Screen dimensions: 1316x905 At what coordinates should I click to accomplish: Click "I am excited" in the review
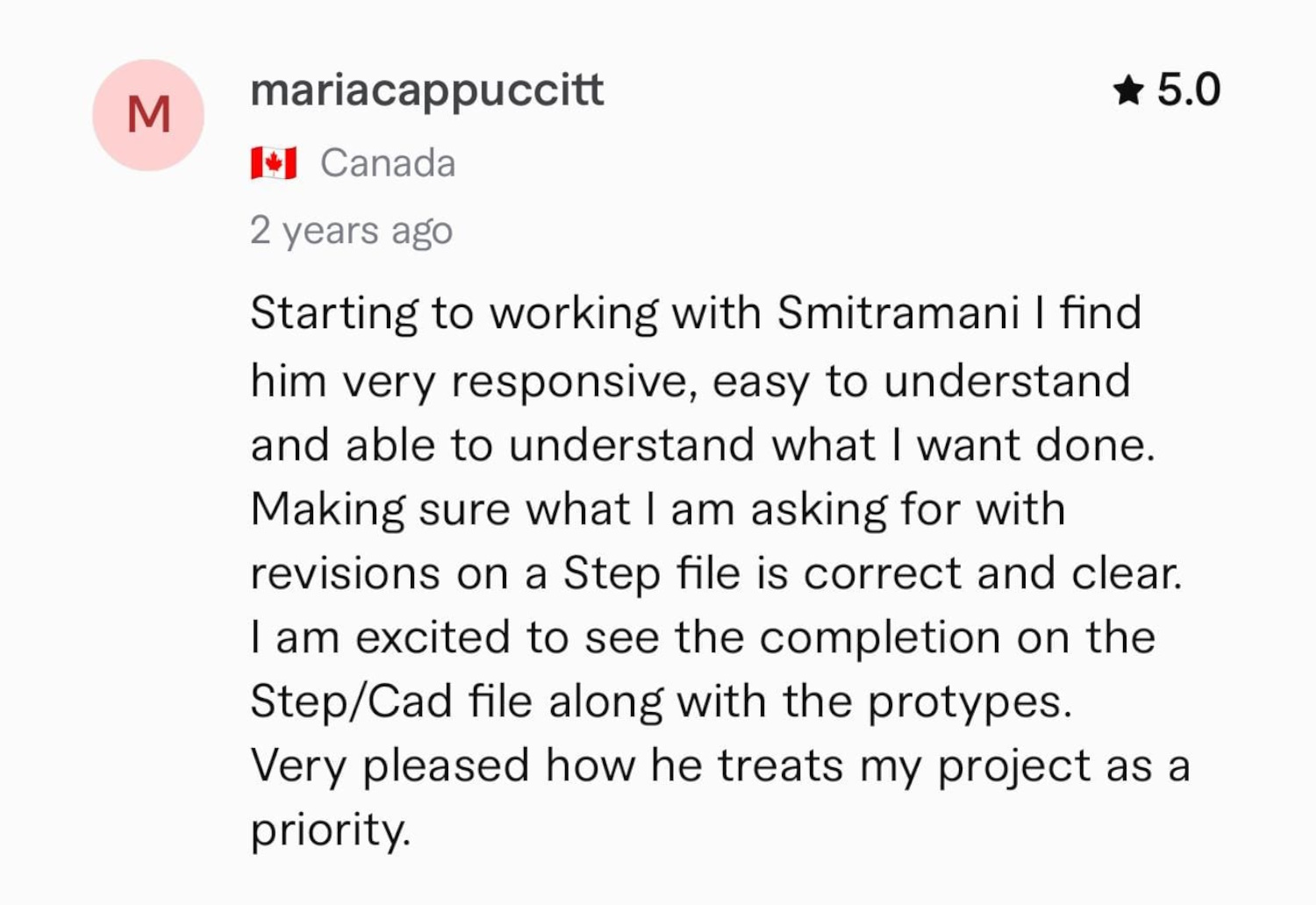[x=380, y=638]
